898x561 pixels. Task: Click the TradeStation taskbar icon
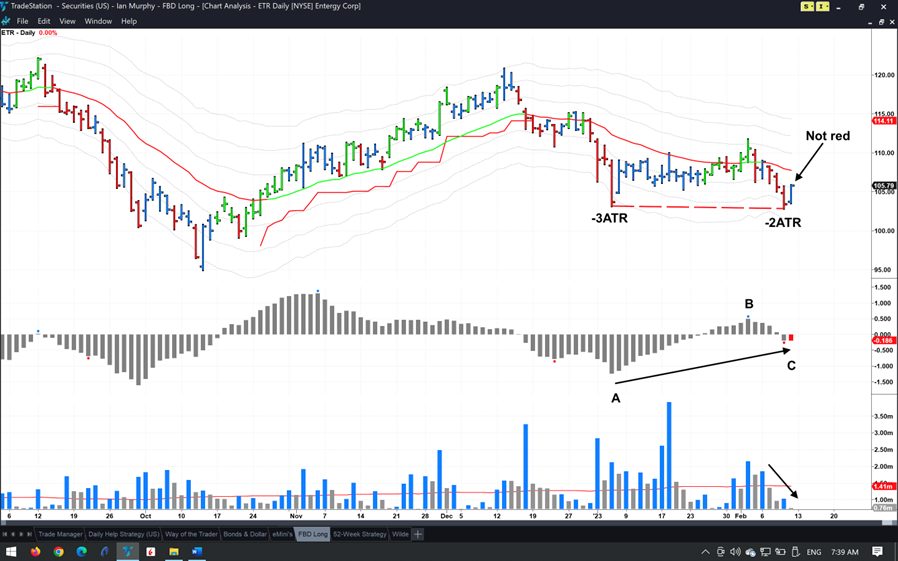click(128, 552)
